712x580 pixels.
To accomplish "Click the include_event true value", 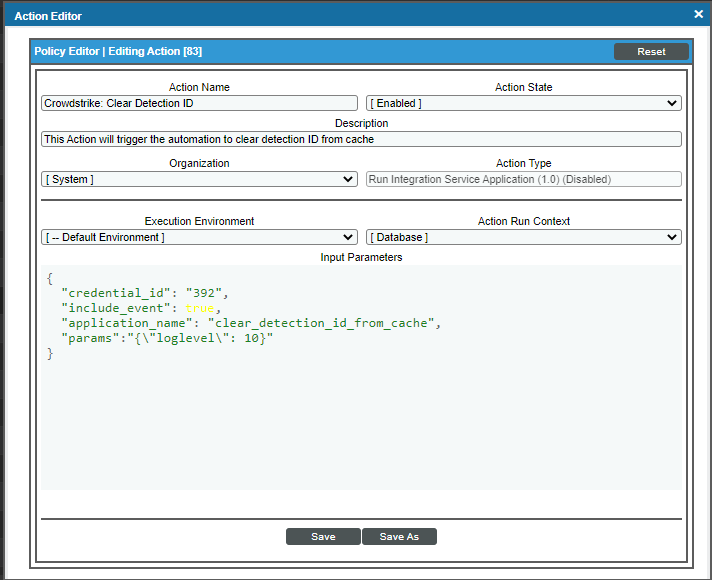I will (199, 308).
